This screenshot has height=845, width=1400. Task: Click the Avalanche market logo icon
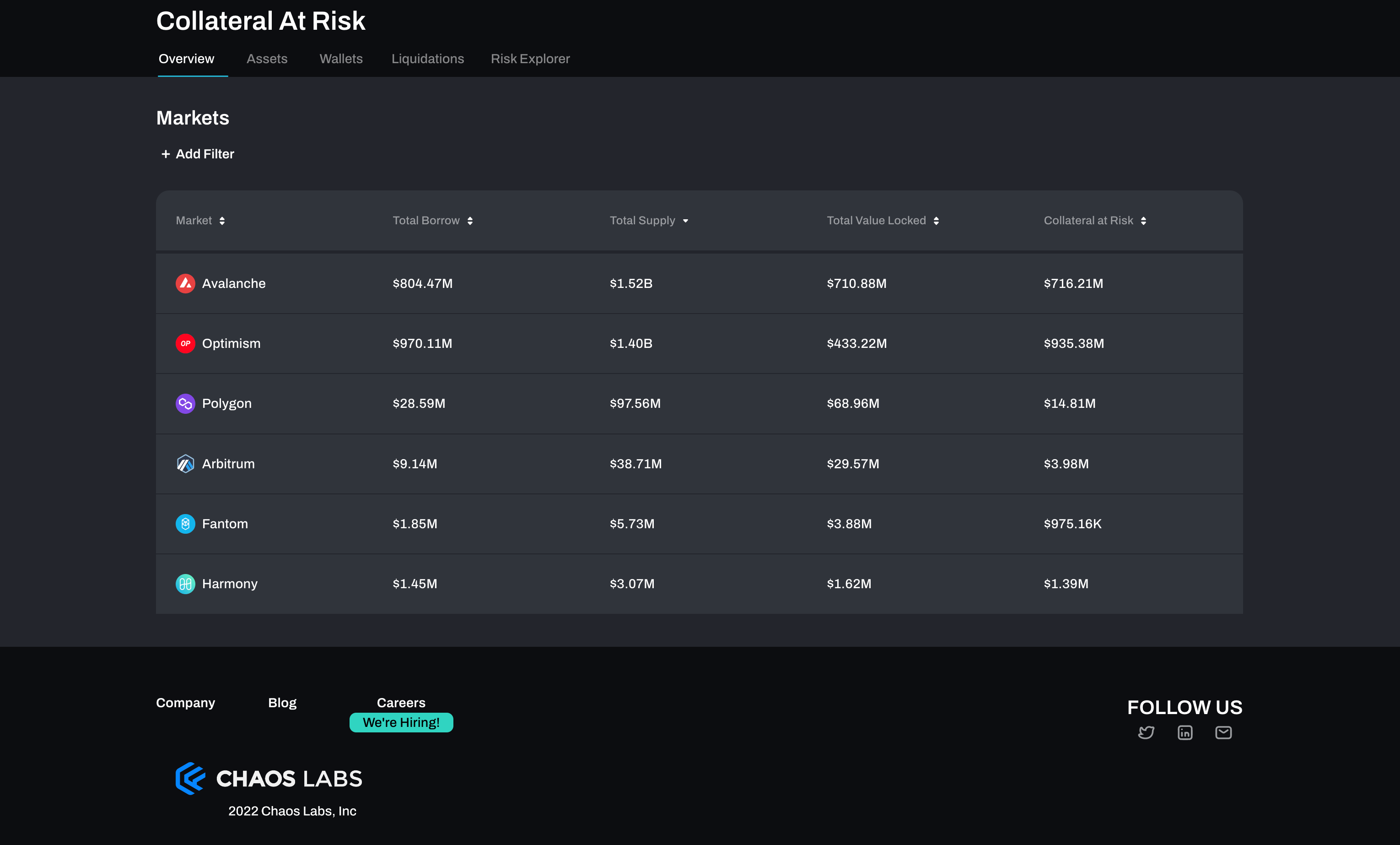[x=185, y=283]
